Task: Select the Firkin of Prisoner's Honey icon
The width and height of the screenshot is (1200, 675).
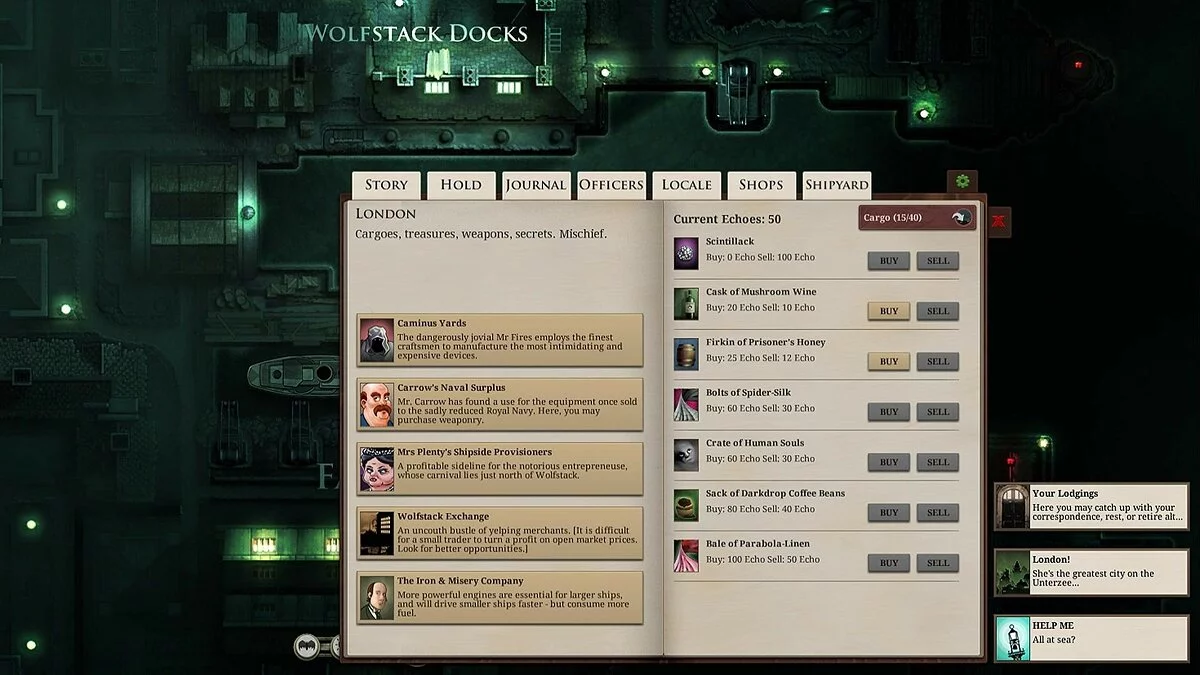Action: (x=686, y=352)
